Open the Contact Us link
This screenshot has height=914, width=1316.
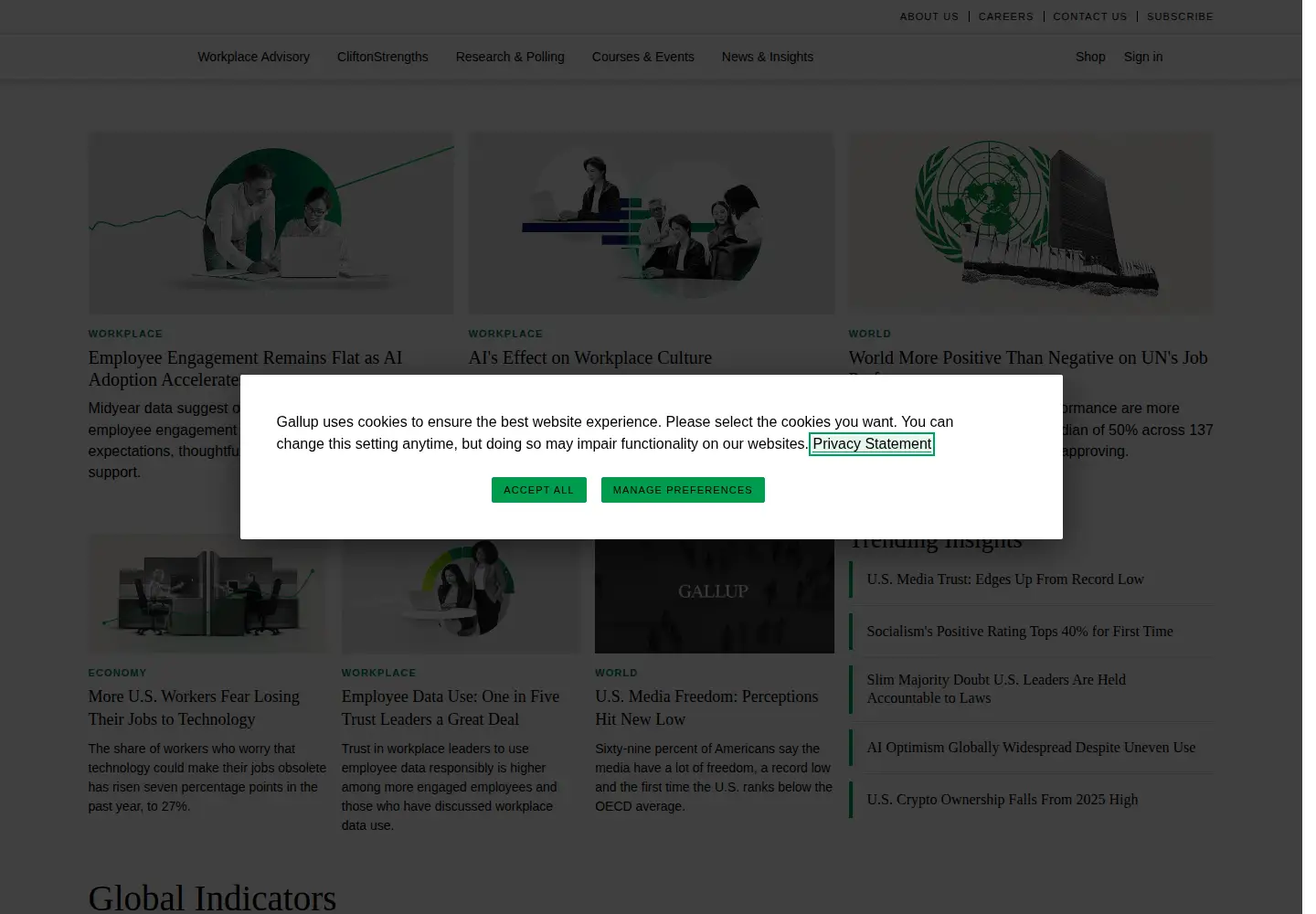tap(1089, 16)
